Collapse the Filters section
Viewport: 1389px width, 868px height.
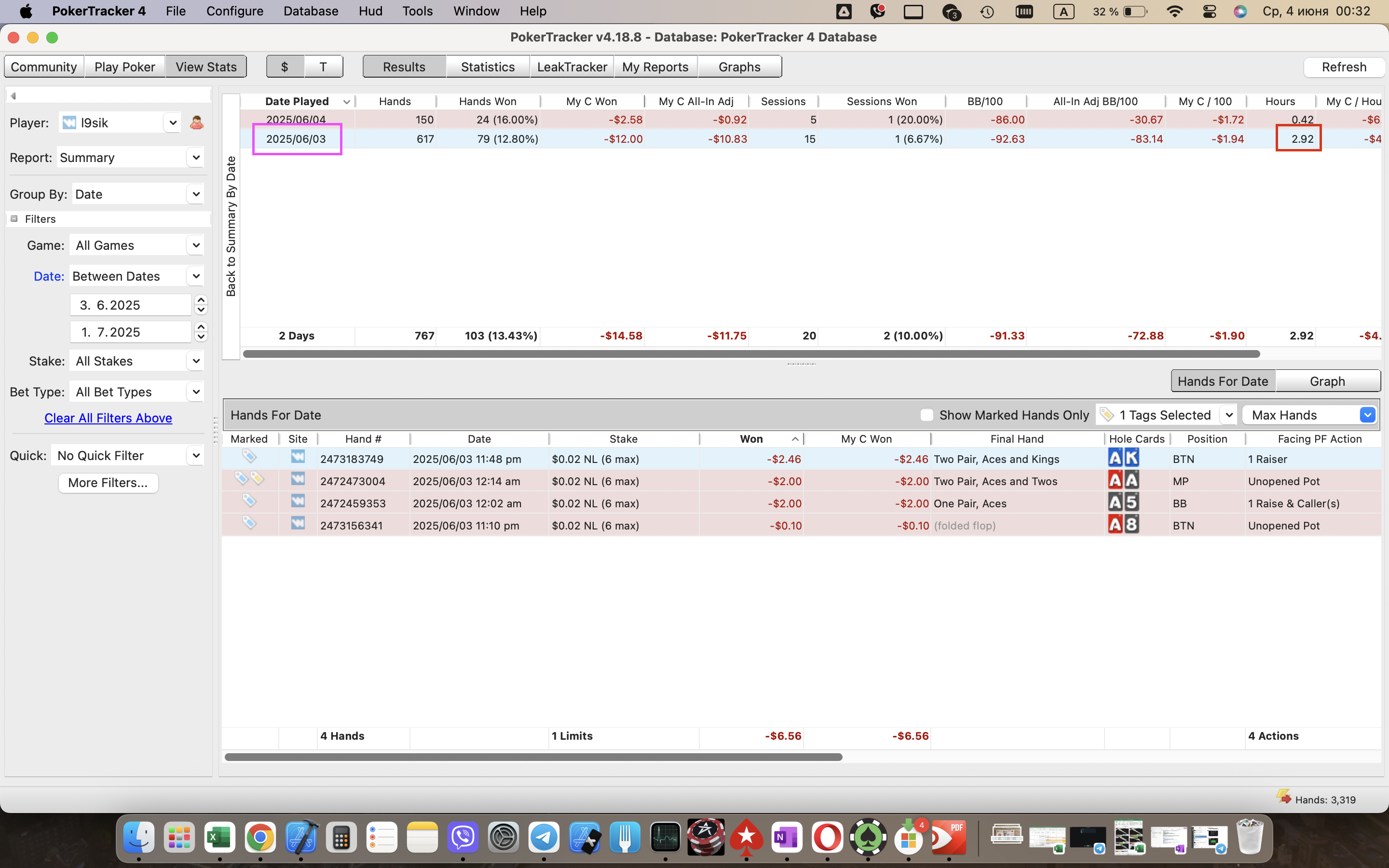click(14, 219)
